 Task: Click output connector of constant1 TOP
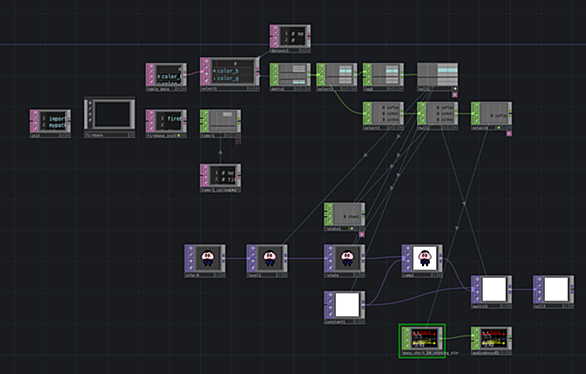363,305
